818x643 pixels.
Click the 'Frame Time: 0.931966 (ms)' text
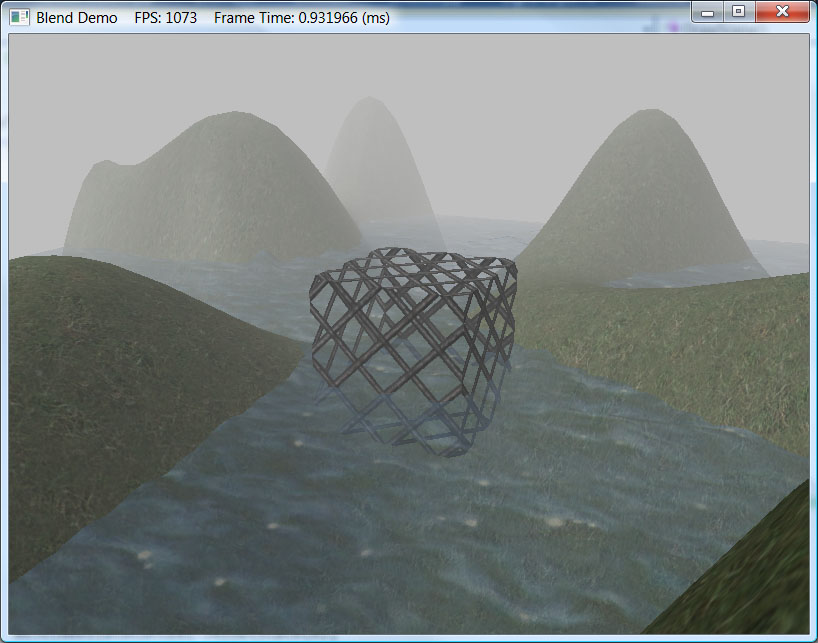[x=302, y=18]
